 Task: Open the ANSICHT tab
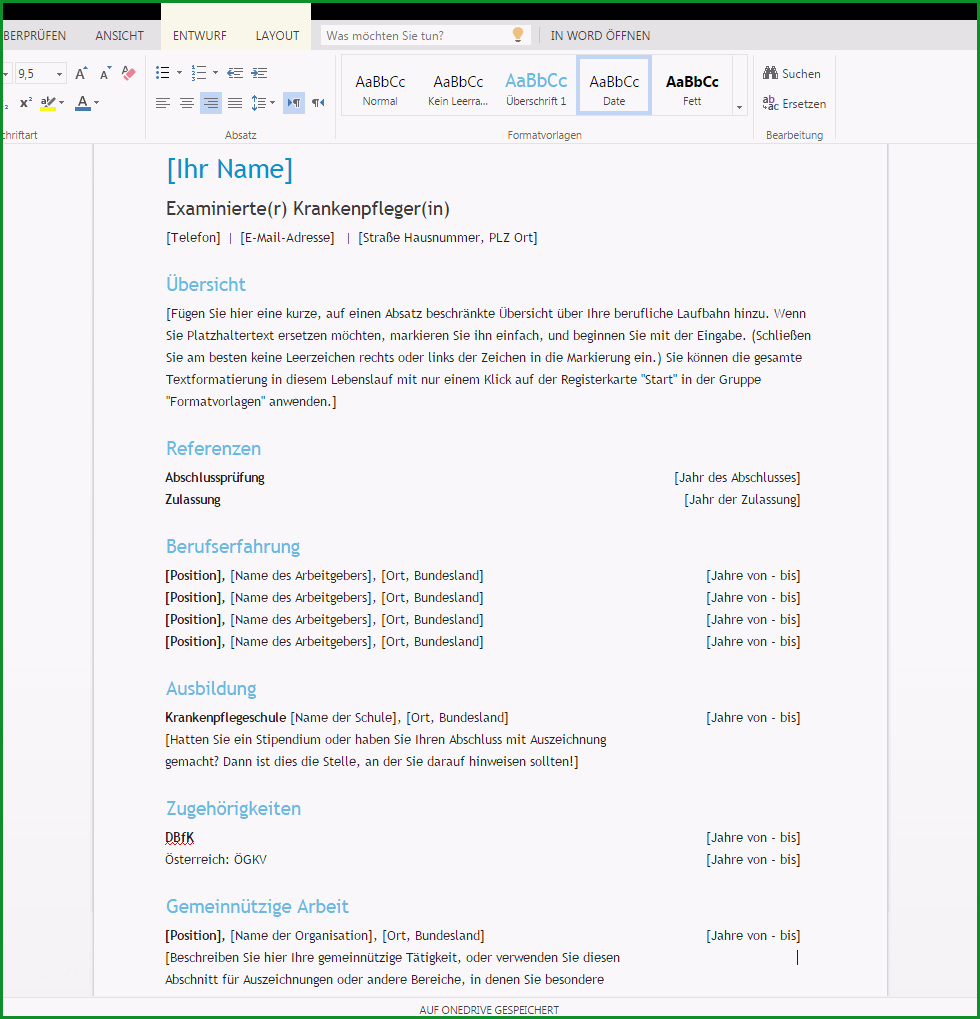120,36
